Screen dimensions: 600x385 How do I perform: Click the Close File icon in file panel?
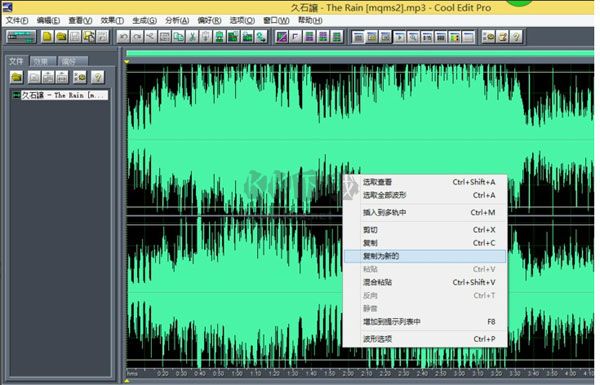[34, 77]
